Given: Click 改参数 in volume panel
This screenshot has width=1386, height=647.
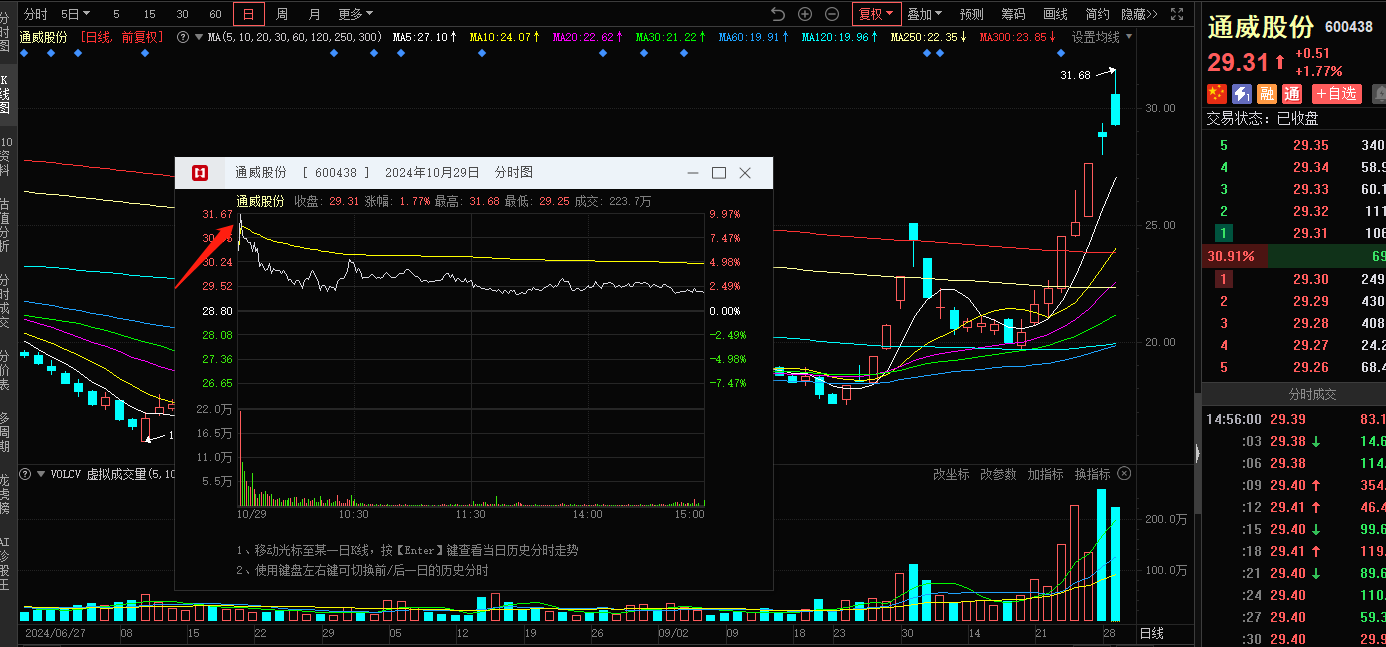Looking at the screenshot, I should click(997, 474).
